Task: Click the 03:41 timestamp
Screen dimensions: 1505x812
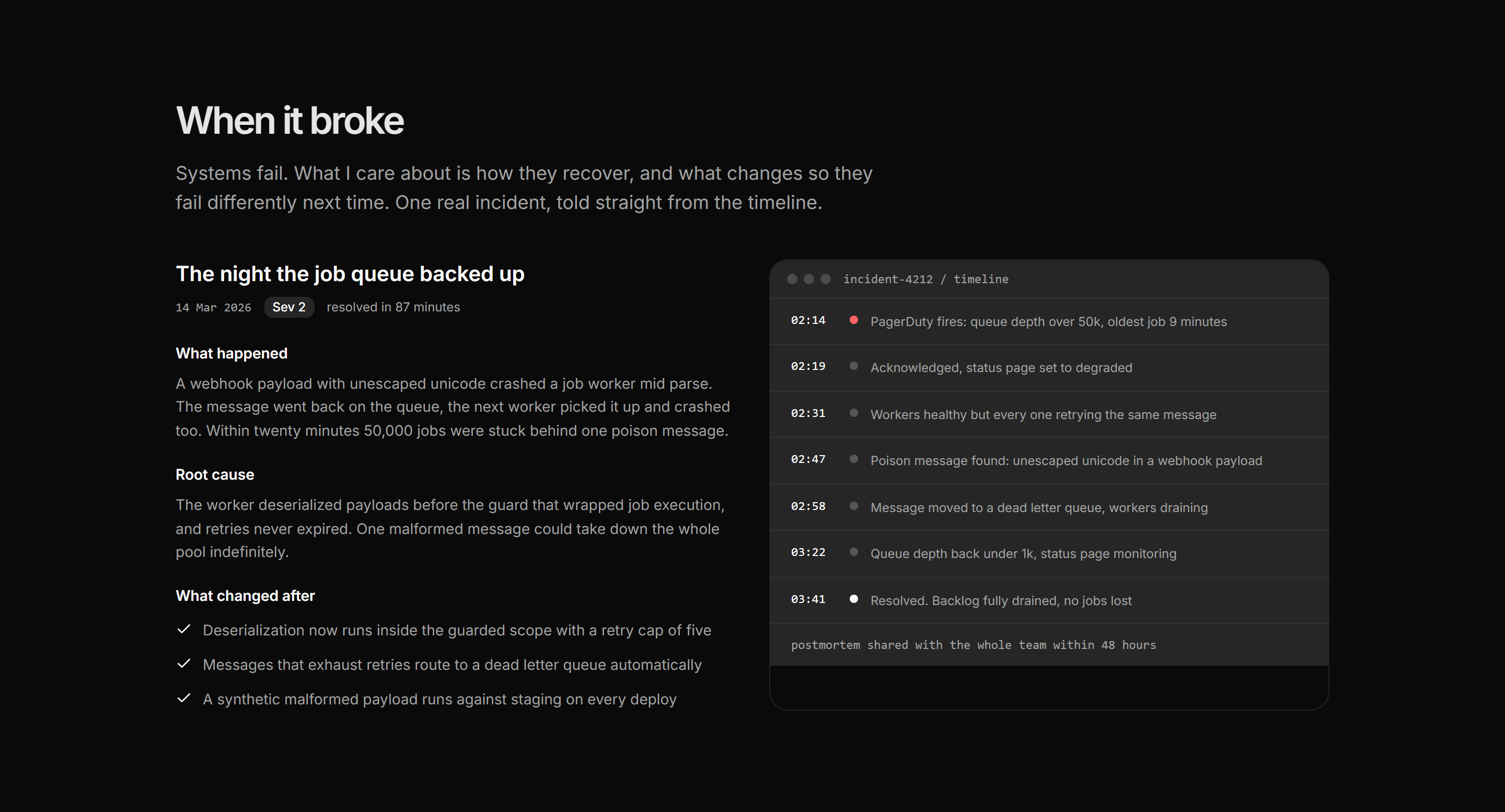Action: pos(808,599)
